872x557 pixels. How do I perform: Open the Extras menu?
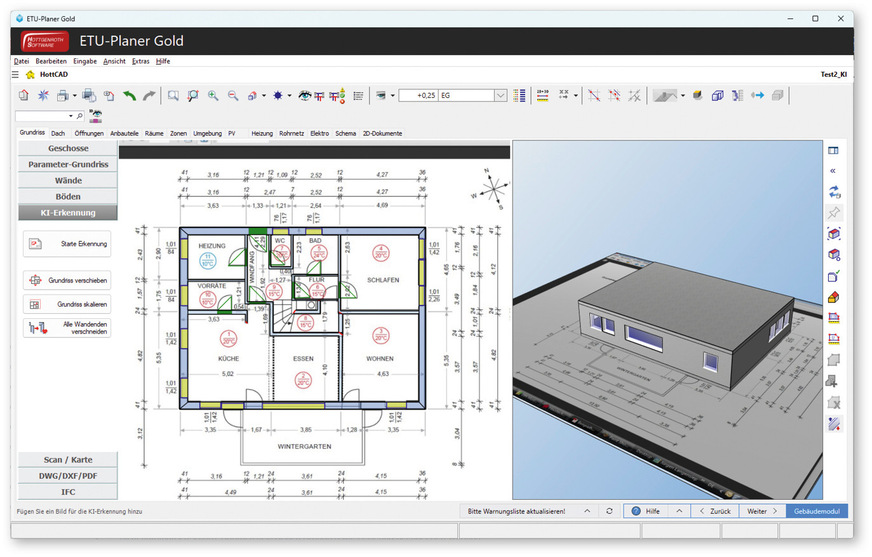click(140, 61)
